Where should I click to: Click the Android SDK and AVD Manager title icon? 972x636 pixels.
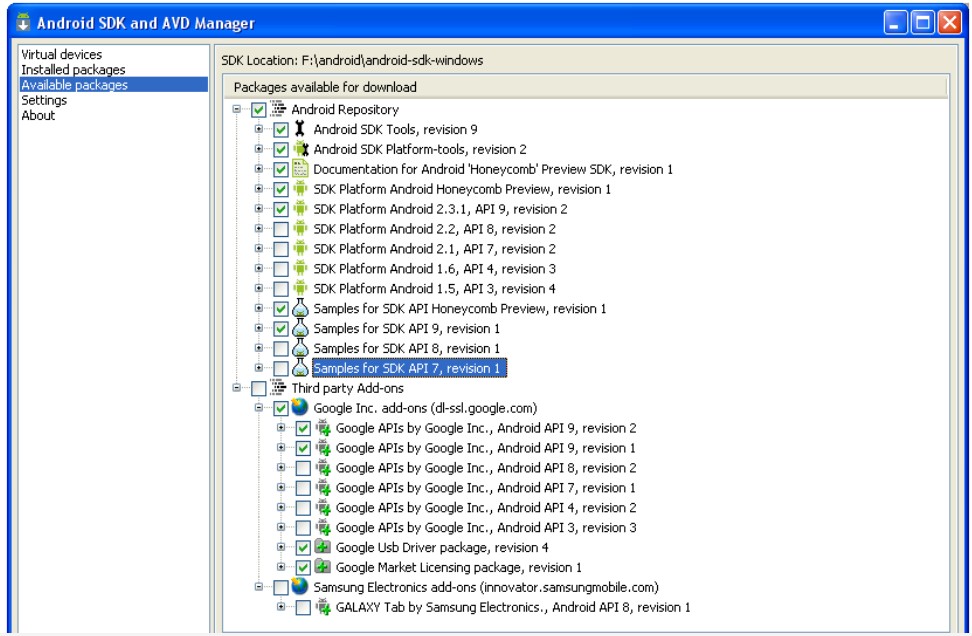pyautogui.click(x=23, y=22)
